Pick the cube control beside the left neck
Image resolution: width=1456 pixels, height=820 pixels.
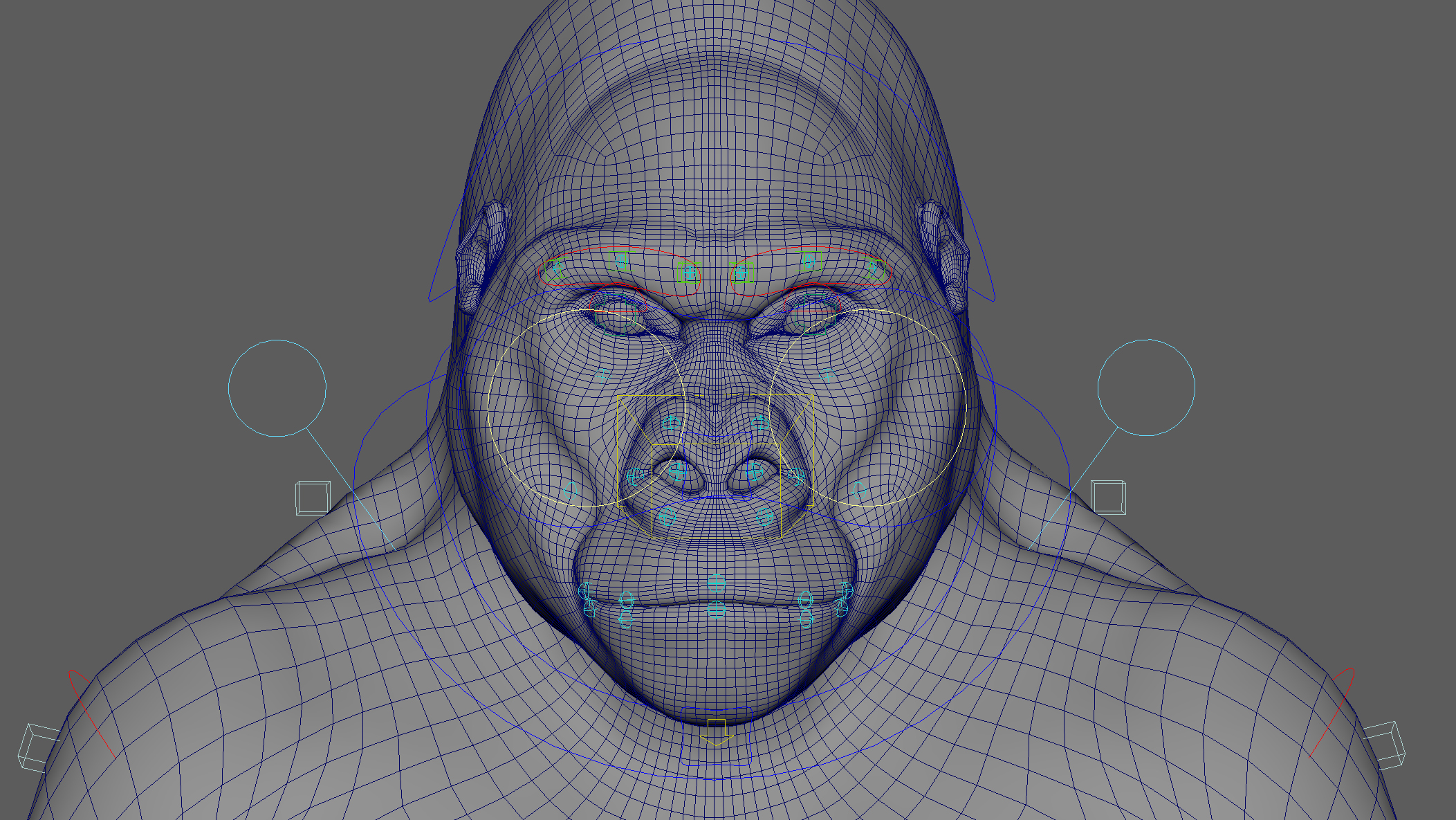coord(313,498)
